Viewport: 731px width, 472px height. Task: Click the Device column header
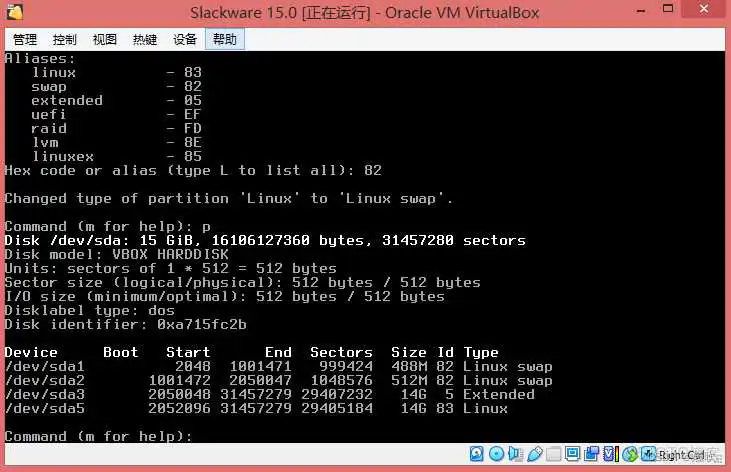(x=31, y=353)
